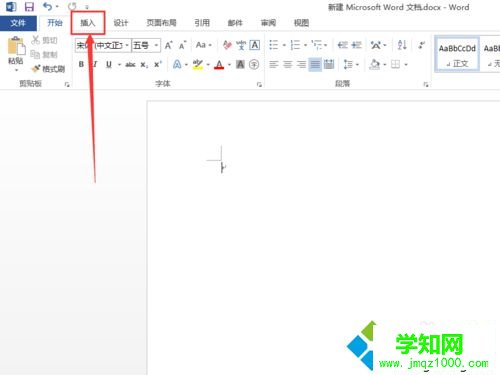Expand the bullets library arrow

(284, 45)
